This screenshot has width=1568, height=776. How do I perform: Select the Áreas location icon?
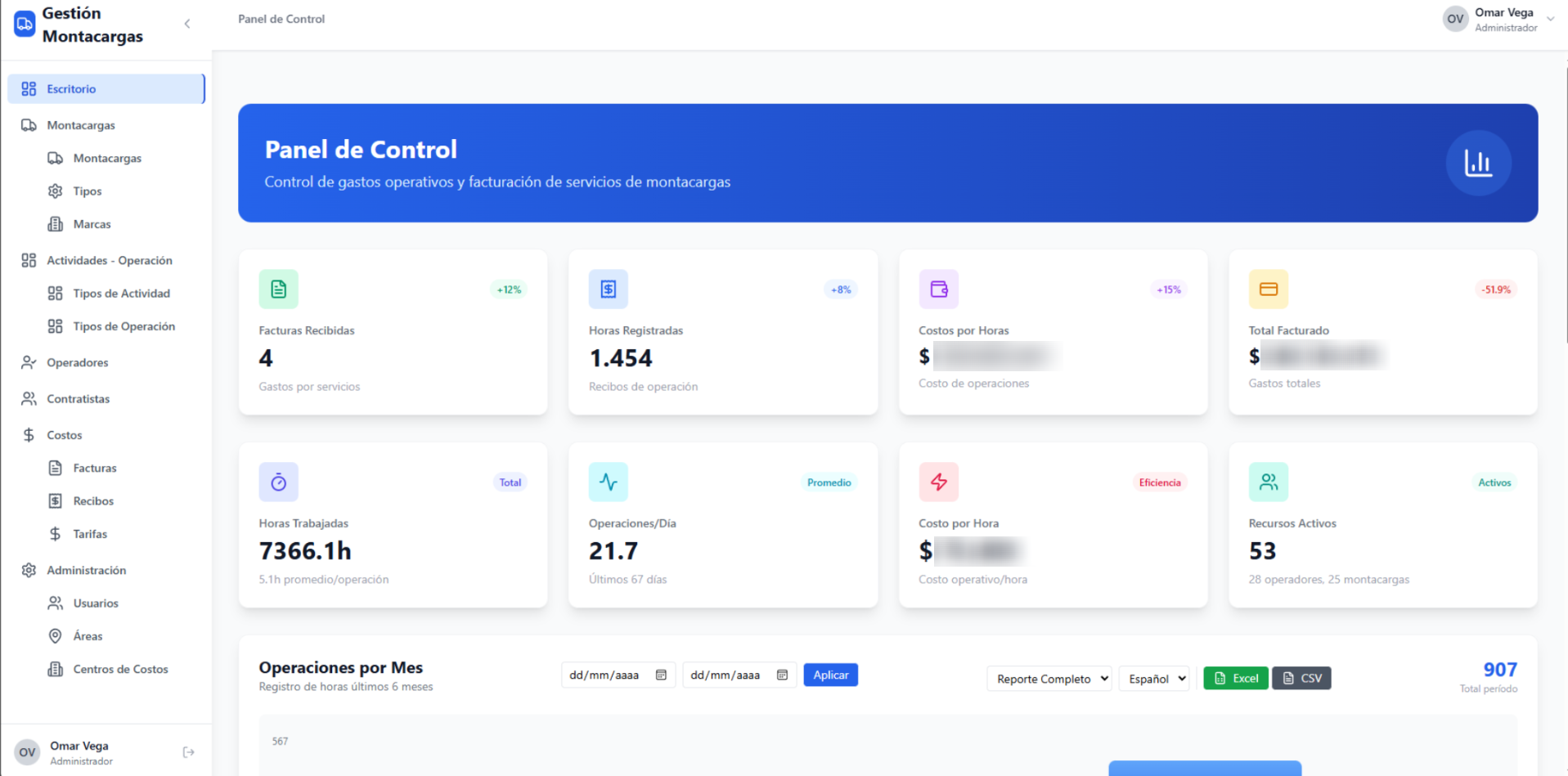tap(55, 635)
